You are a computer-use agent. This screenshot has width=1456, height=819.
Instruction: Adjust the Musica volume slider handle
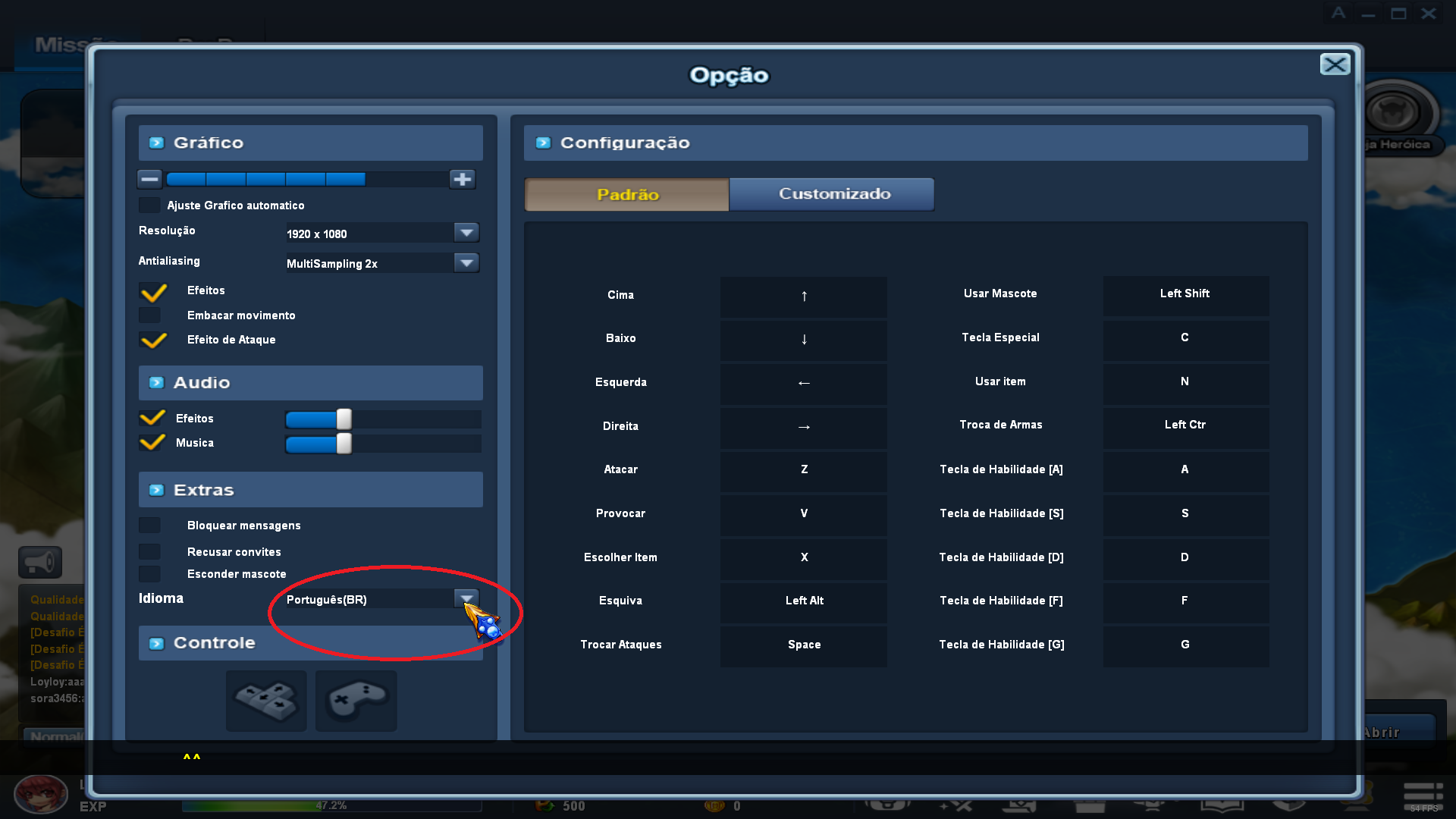pos(344,444)
